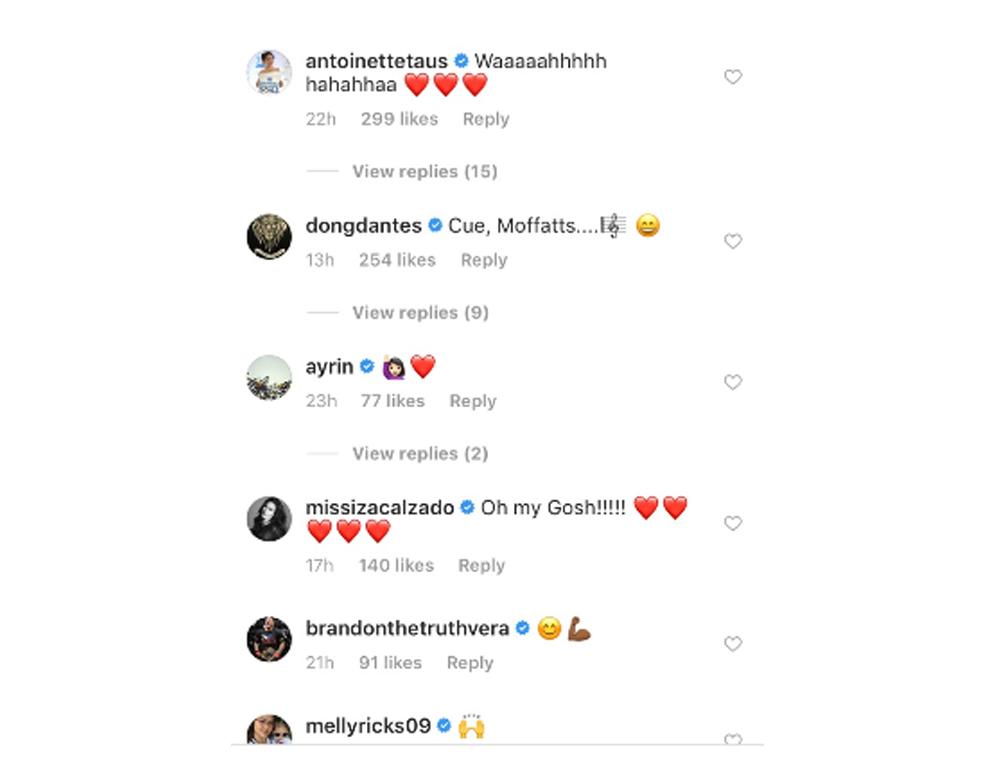The image size is (1000, 784).
Task: View the 254 likes on dongdantes's comment
Action: [397, 260]
